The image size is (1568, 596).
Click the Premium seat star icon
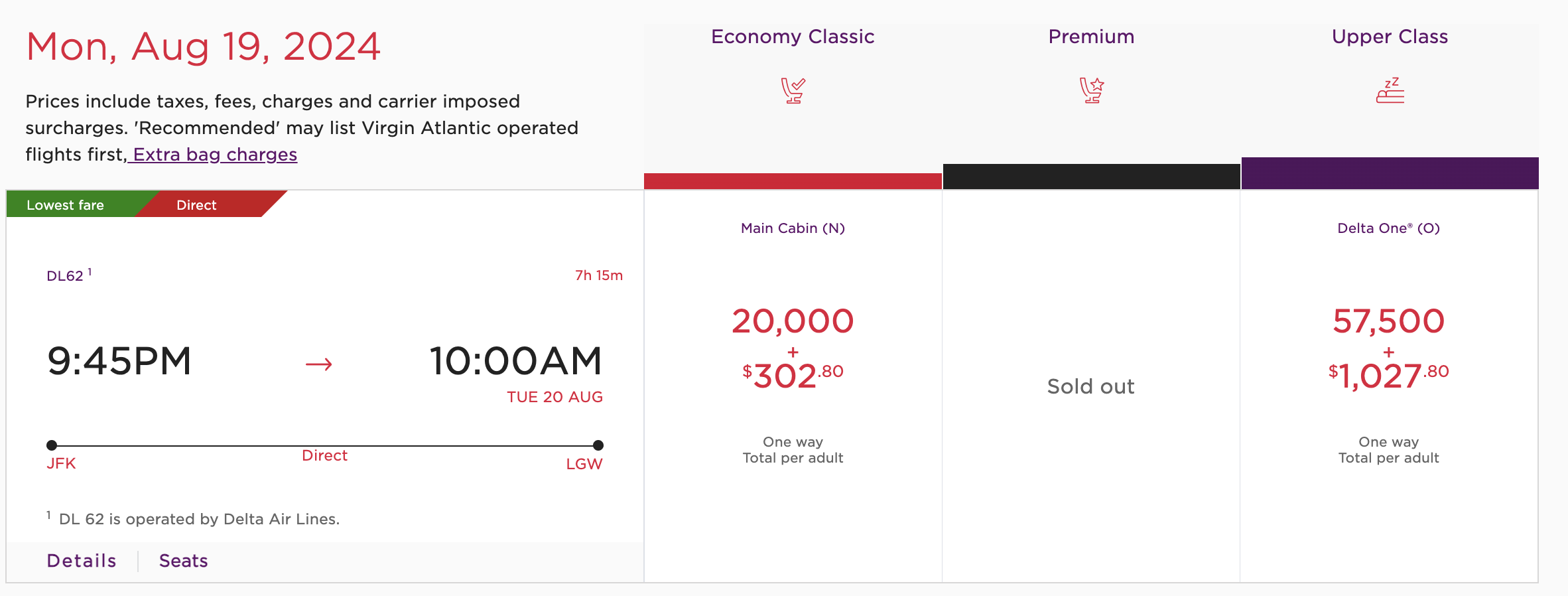(1091, 90)
